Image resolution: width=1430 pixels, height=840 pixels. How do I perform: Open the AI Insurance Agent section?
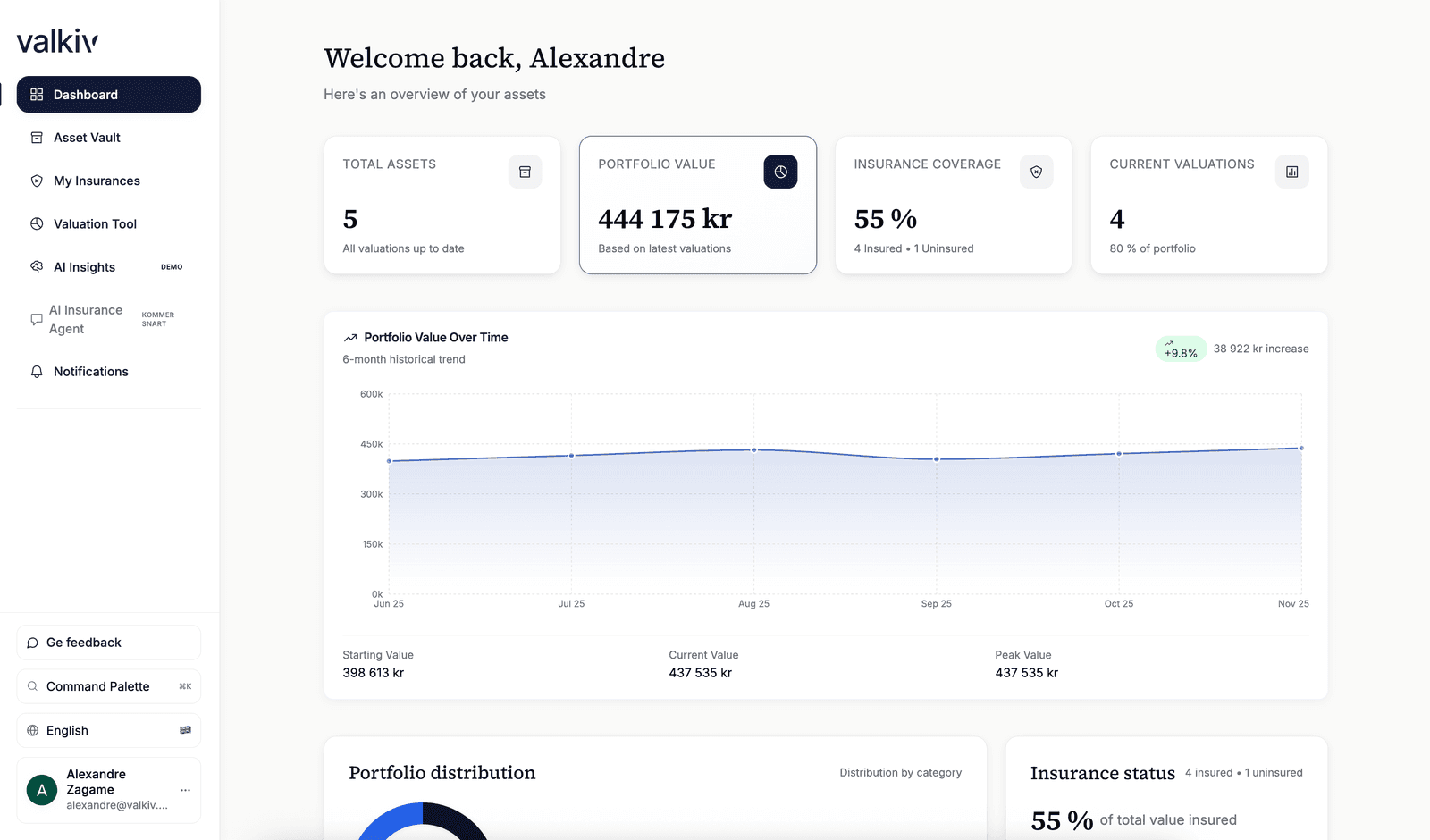(85, 319)
